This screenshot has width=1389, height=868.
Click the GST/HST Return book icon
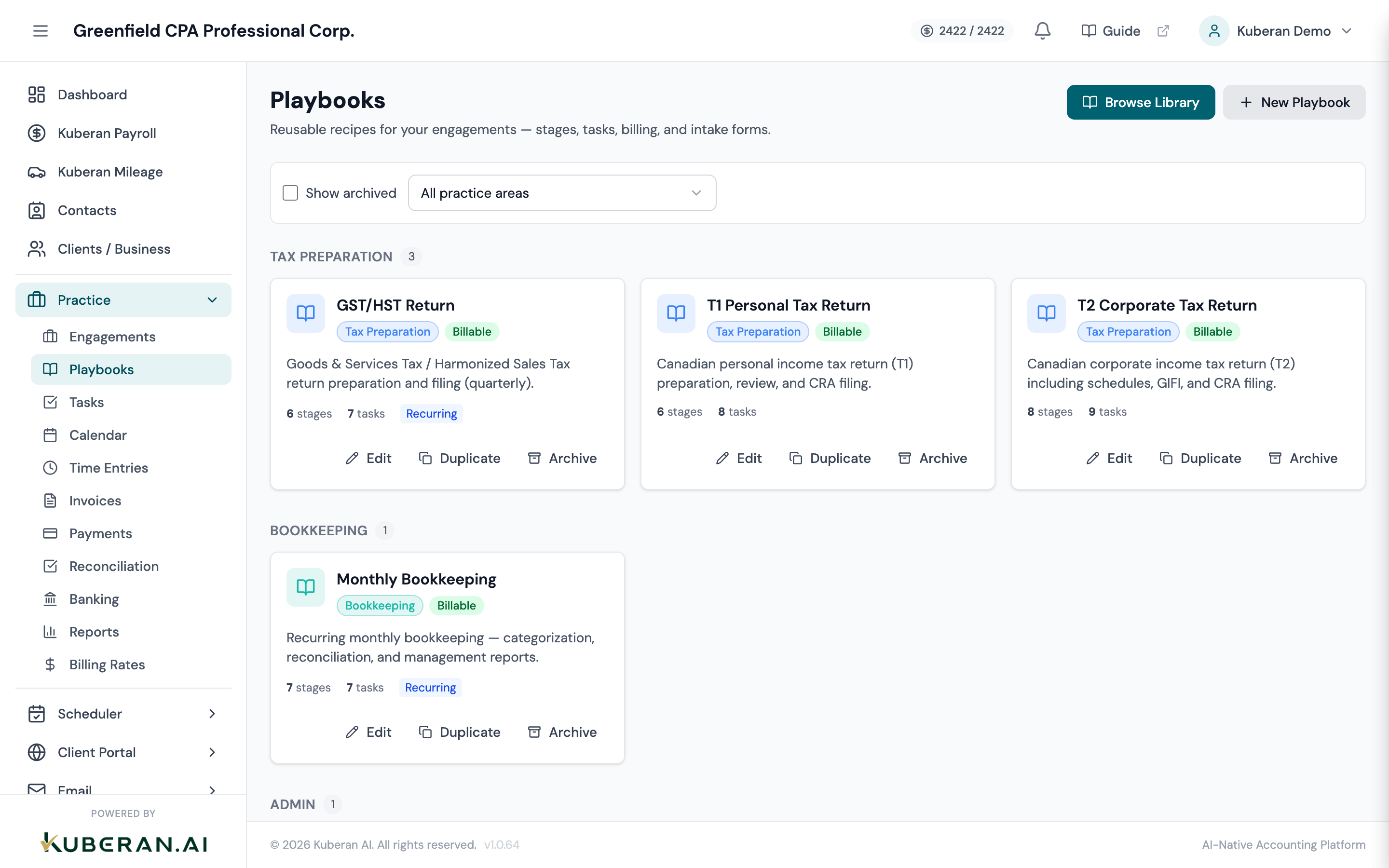pos(306,313)
